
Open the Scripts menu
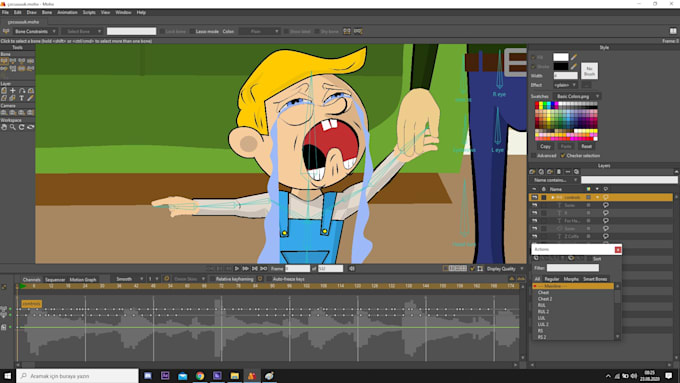coord(89,13)
